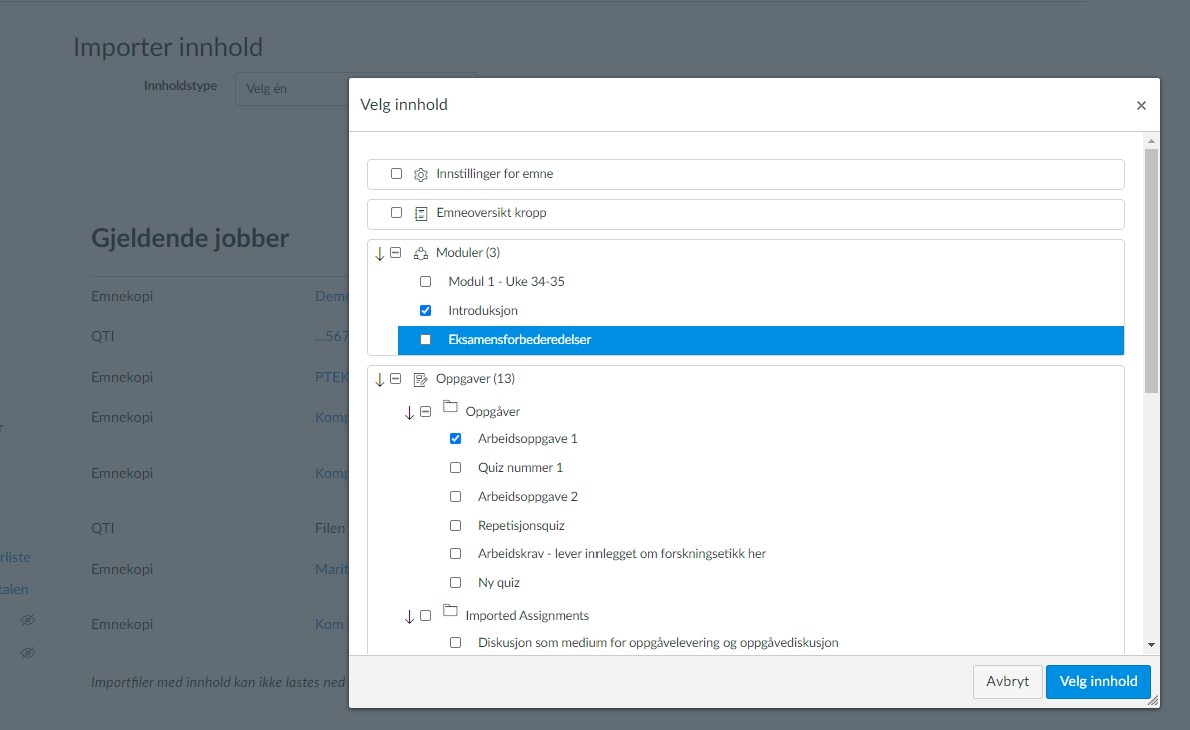Click the folder icon beside Imported Assignments
This screenshot has height=730, width=1190.
[x=450, y=610]
